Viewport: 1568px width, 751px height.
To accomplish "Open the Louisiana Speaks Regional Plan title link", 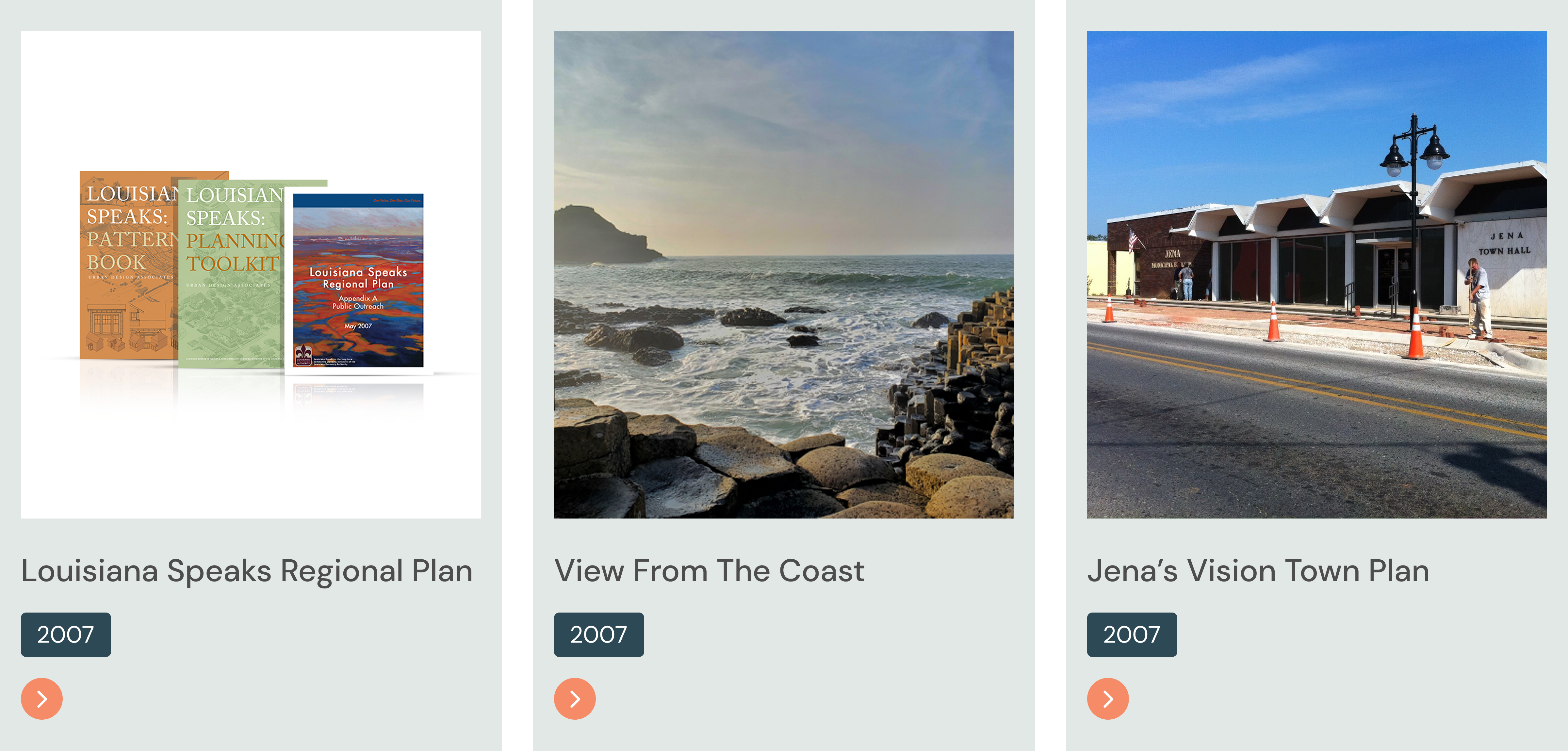I will click(247, 571).
